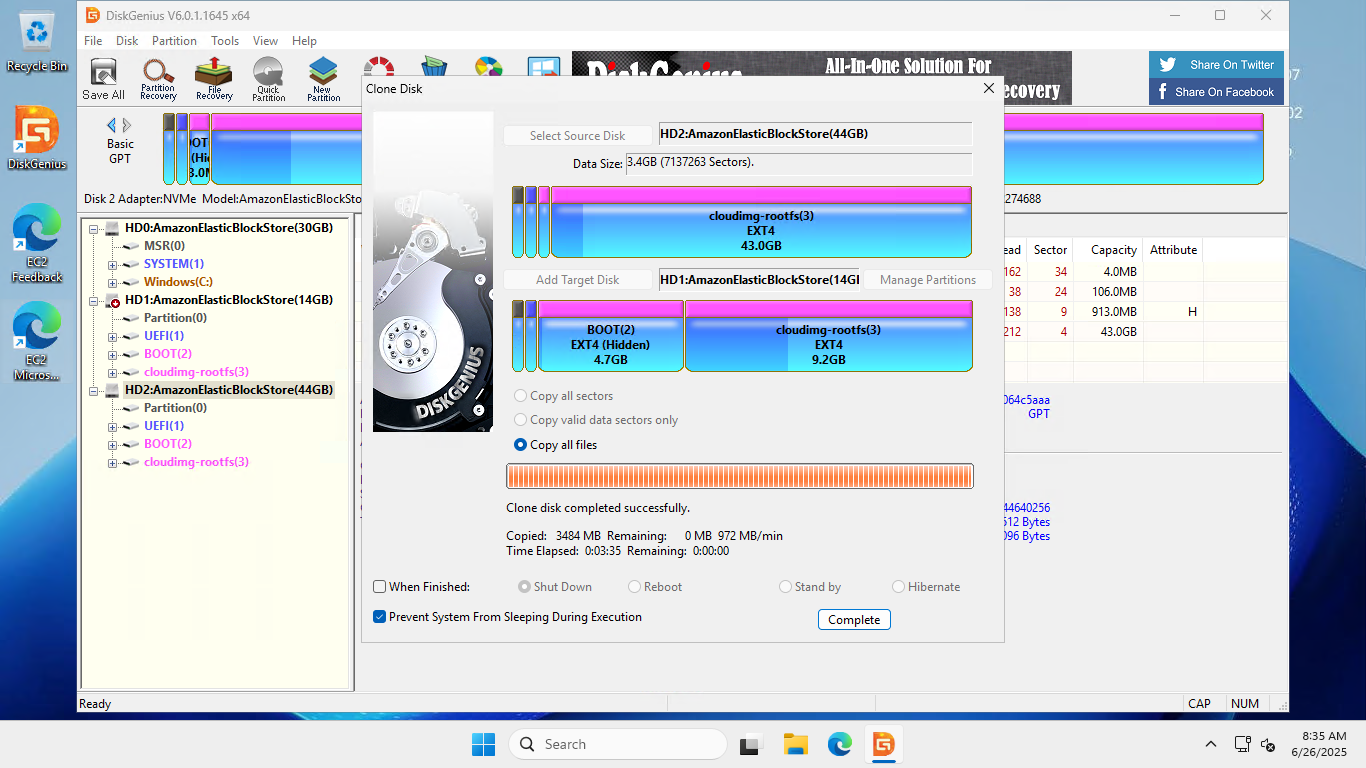Click the MSR(0) partition drive icon
Viewport: 1366px width, 768px height.
131,246
